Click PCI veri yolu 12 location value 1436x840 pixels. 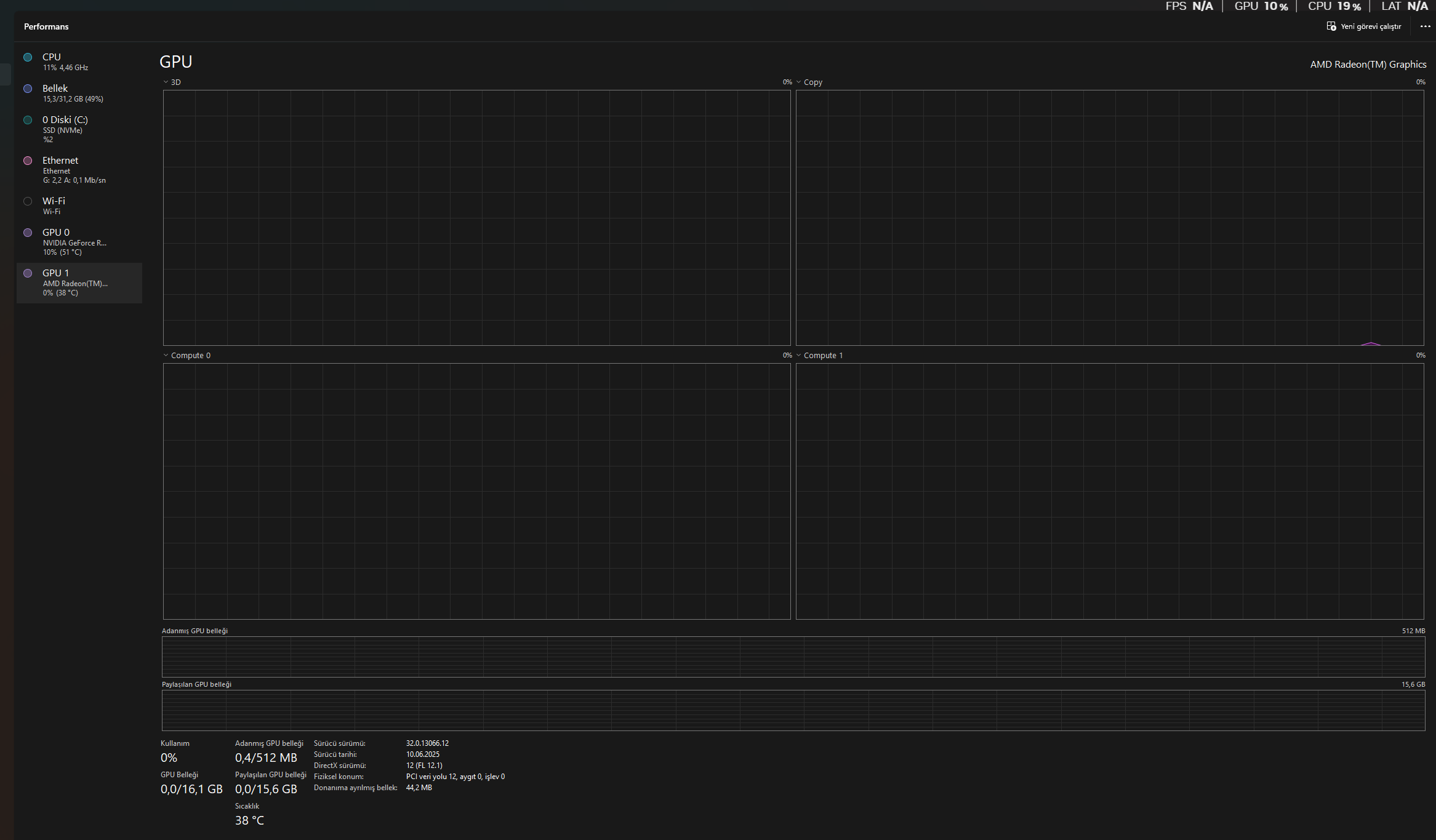(x=455, y=777)
